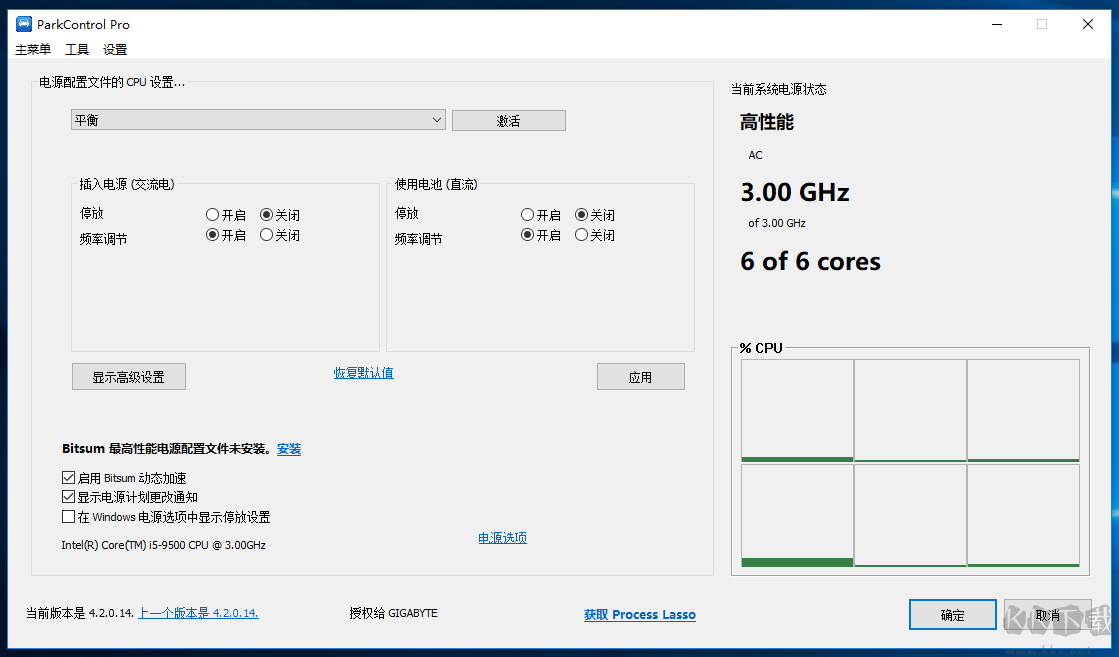Click the 安装 link for Bitsum power profile
Screen dimensions: 1119x657
289,449
